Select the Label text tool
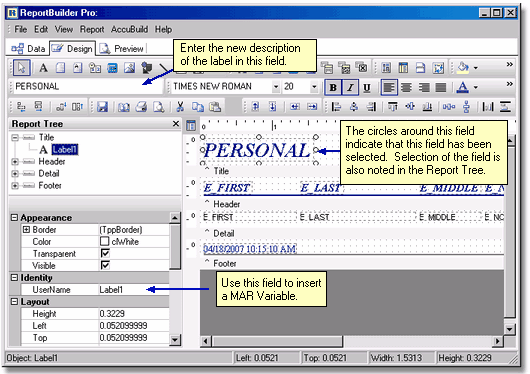This screenshot has width=530, height=374. [43, 68]
